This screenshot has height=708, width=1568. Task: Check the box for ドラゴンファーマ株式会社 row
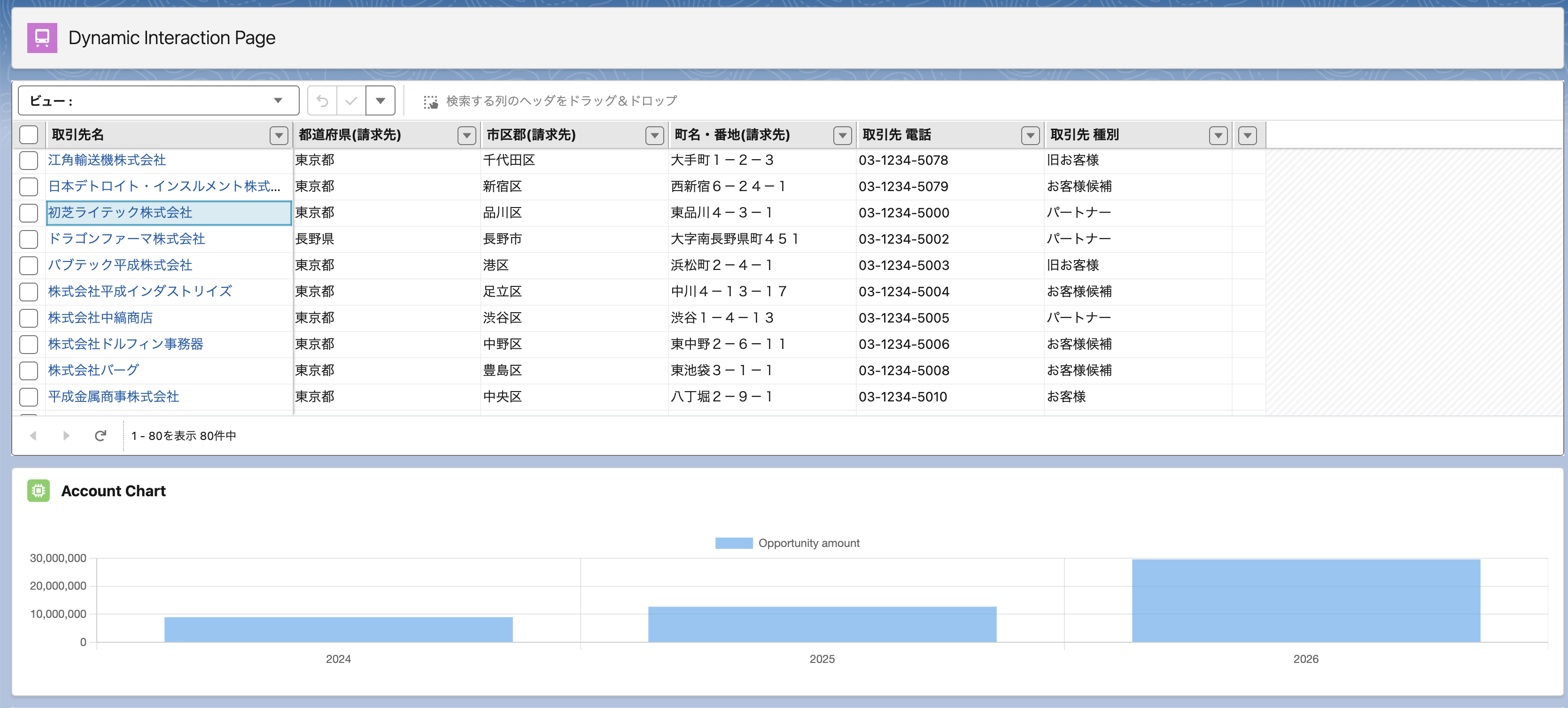pos(29,239)
